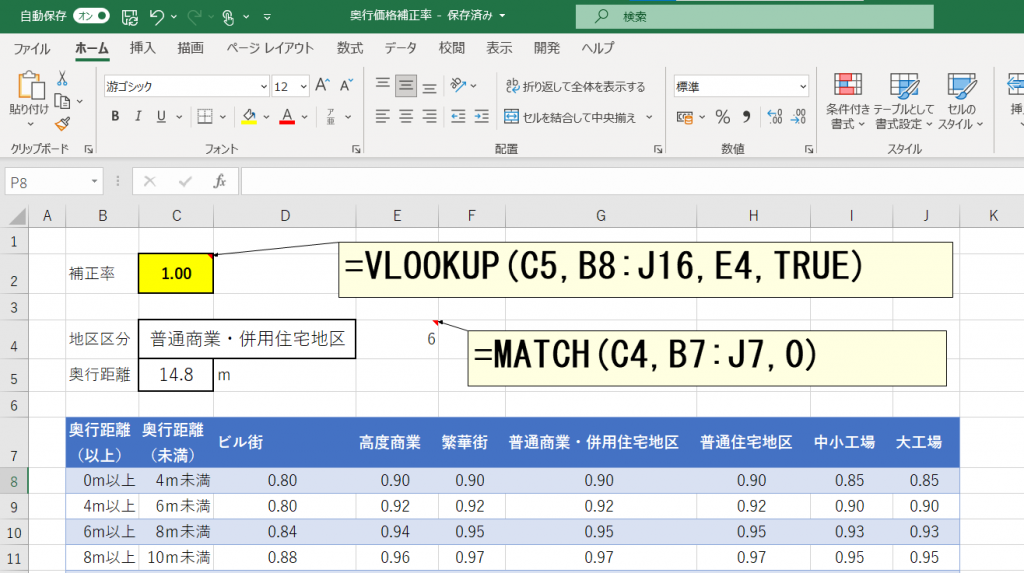1024x573 pixels.
Task: Toggle the AutoSave switch off
Action: [x=91, y=17]
